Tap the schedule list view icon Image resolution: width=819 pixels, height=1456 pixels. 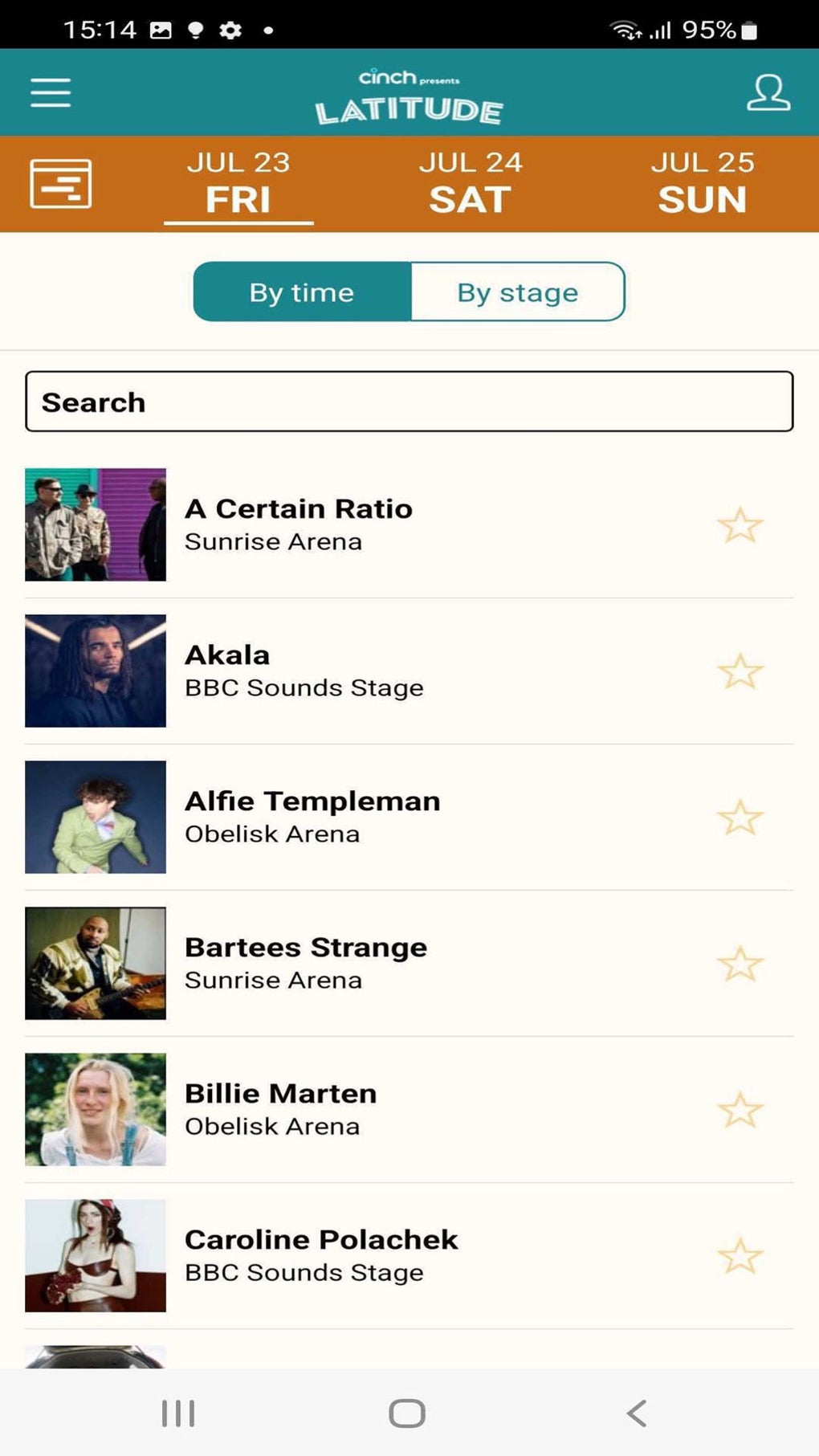point(60,183)
